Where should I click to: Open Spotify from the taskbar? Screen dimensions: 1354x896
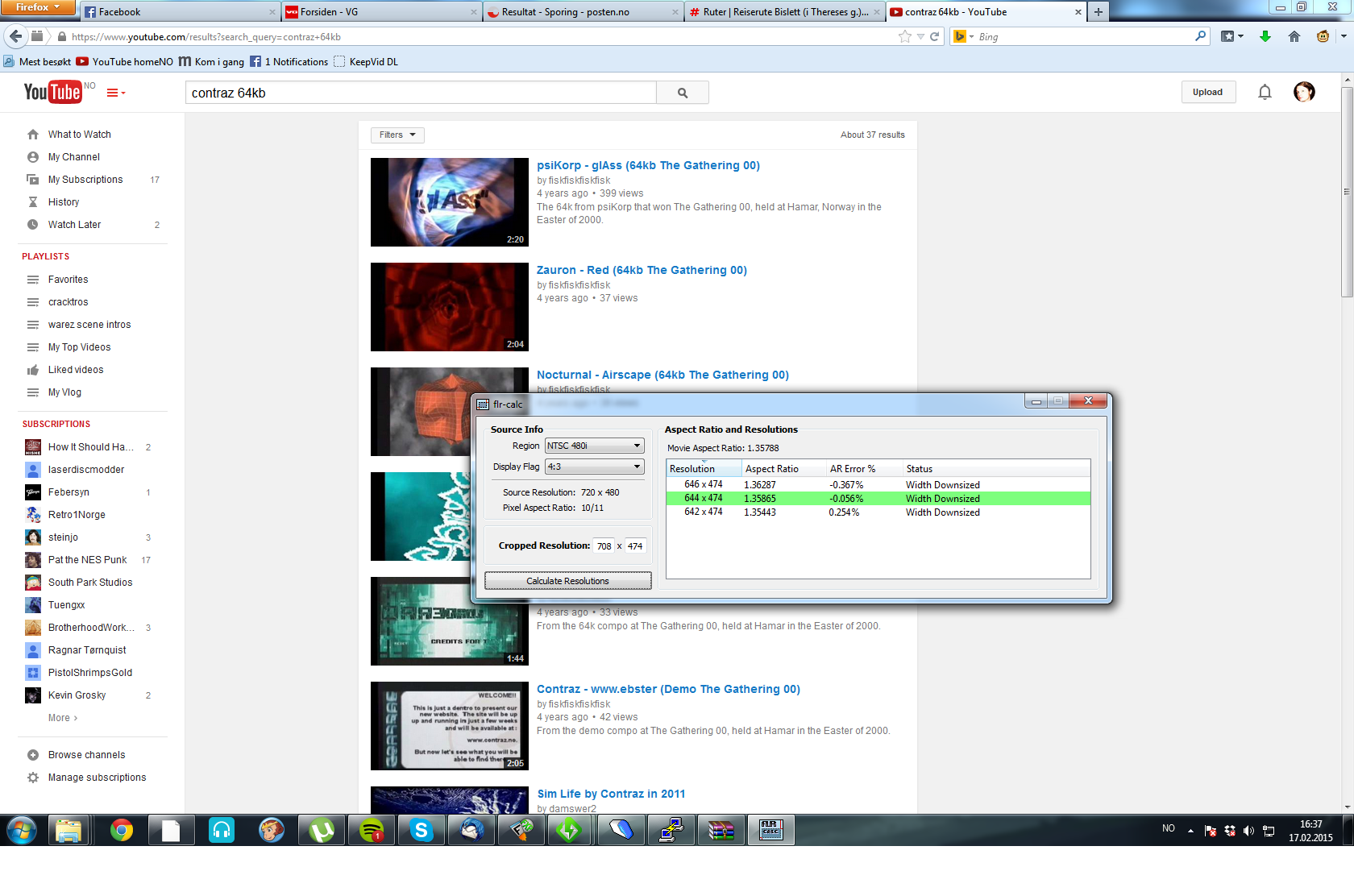click(371, 830)
